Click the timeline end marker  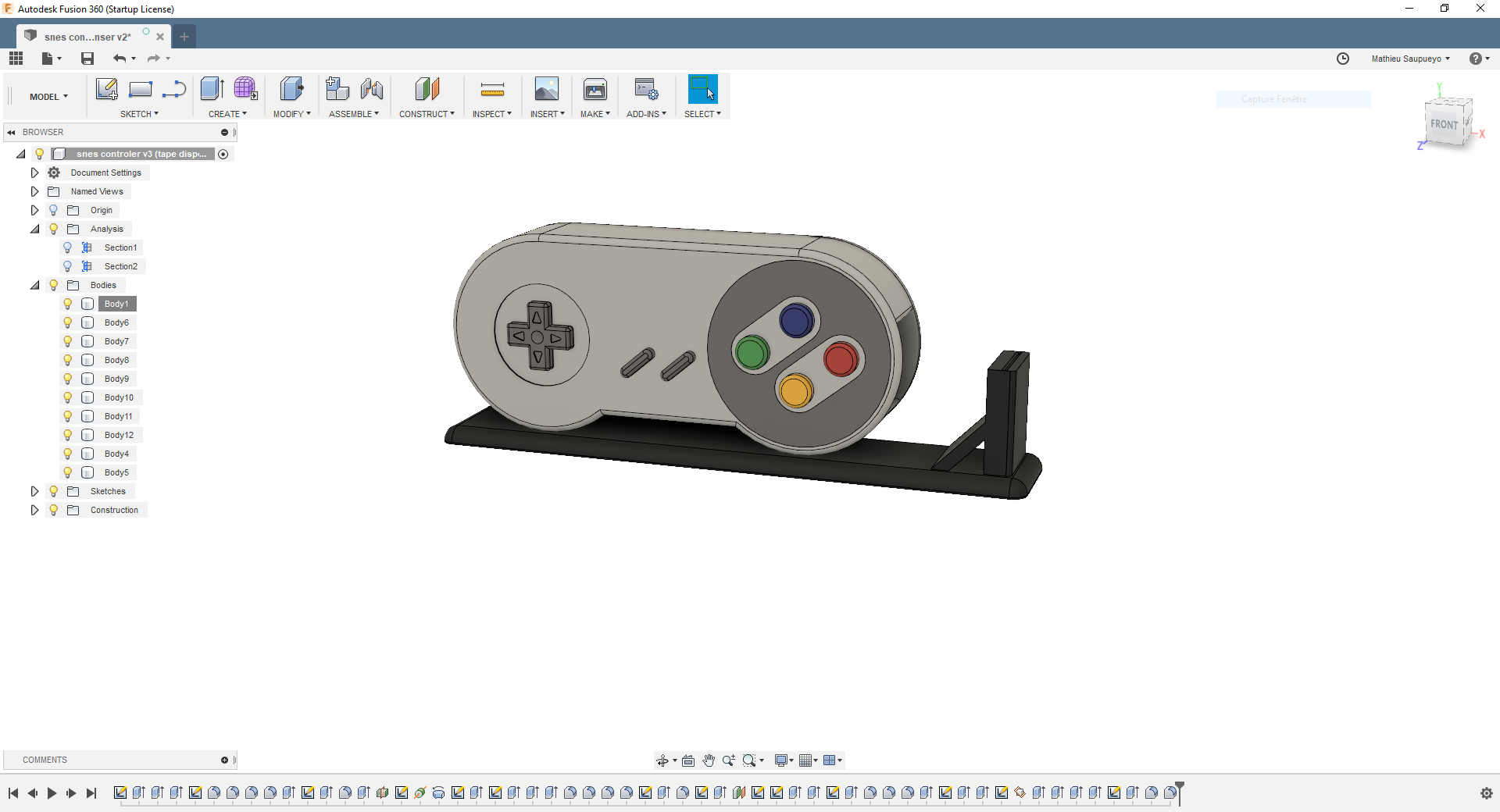click(1180, 792)
